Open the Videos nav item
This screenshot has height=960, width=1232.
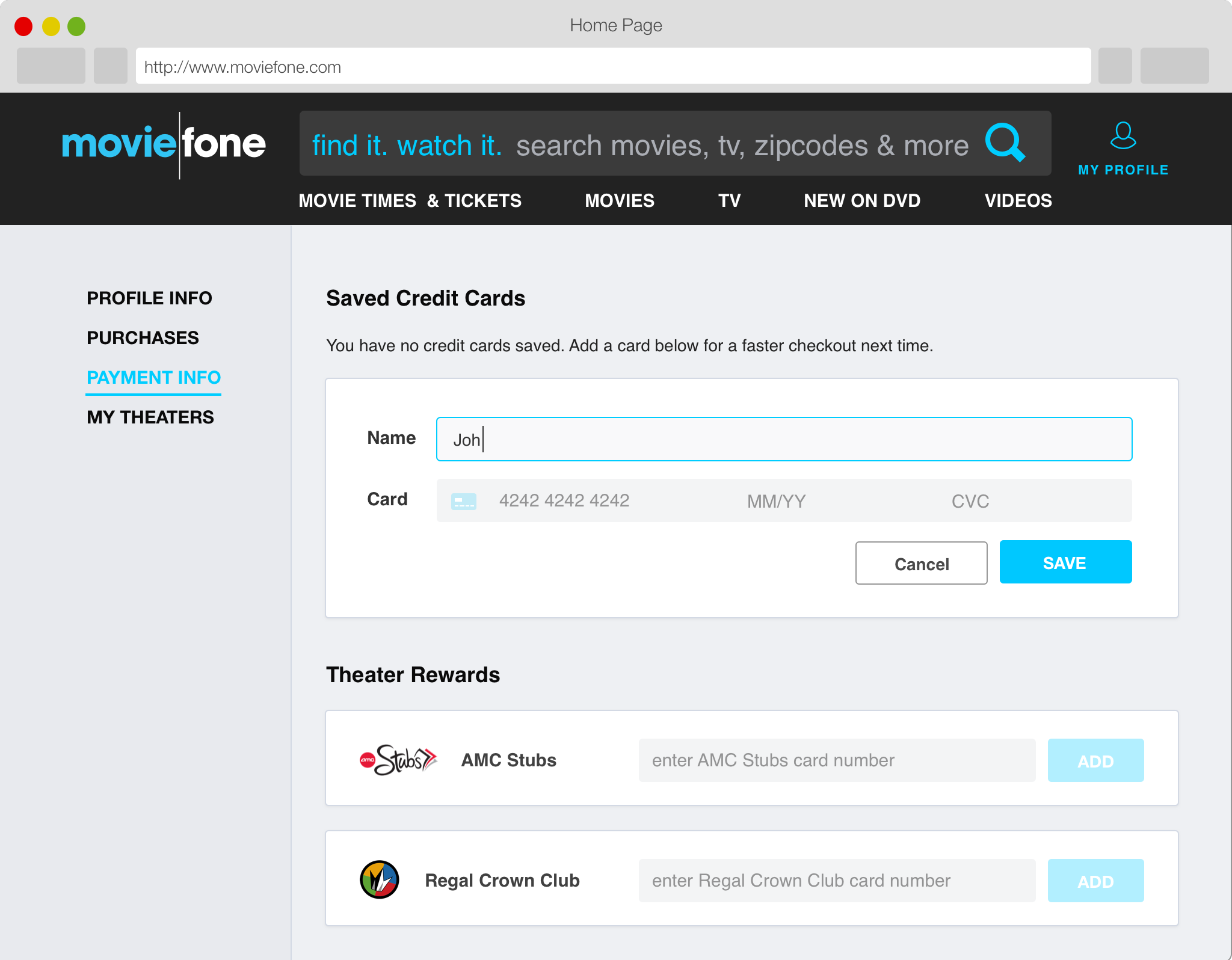(x=1018, y=201)
